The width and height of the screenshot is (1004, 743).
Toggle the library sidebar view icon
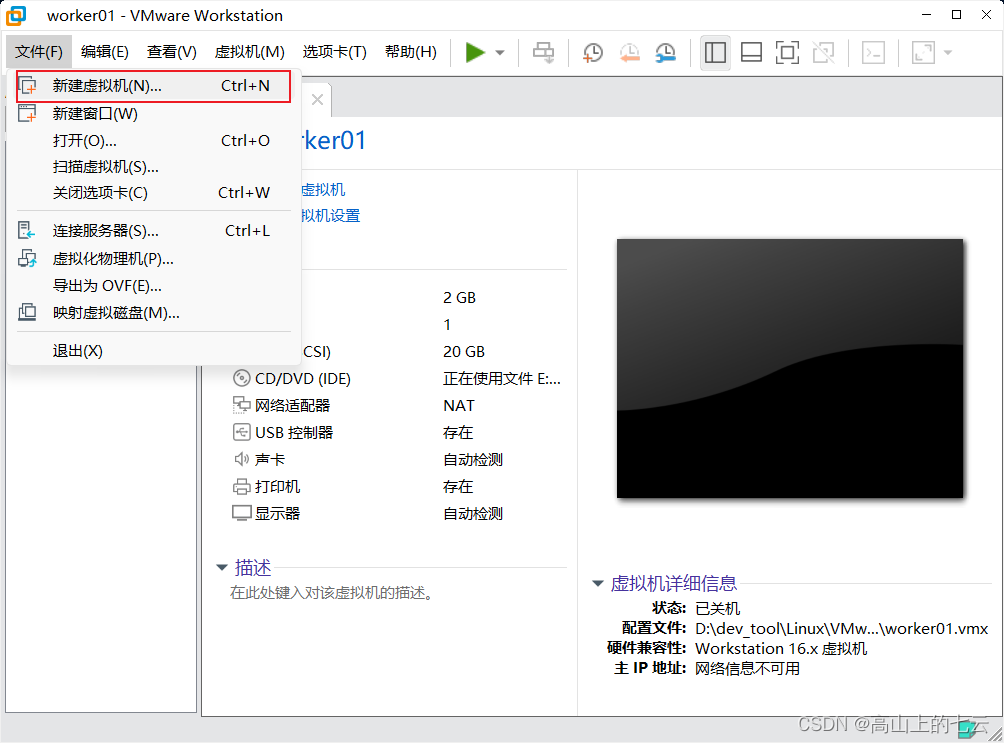pos(715,53)
